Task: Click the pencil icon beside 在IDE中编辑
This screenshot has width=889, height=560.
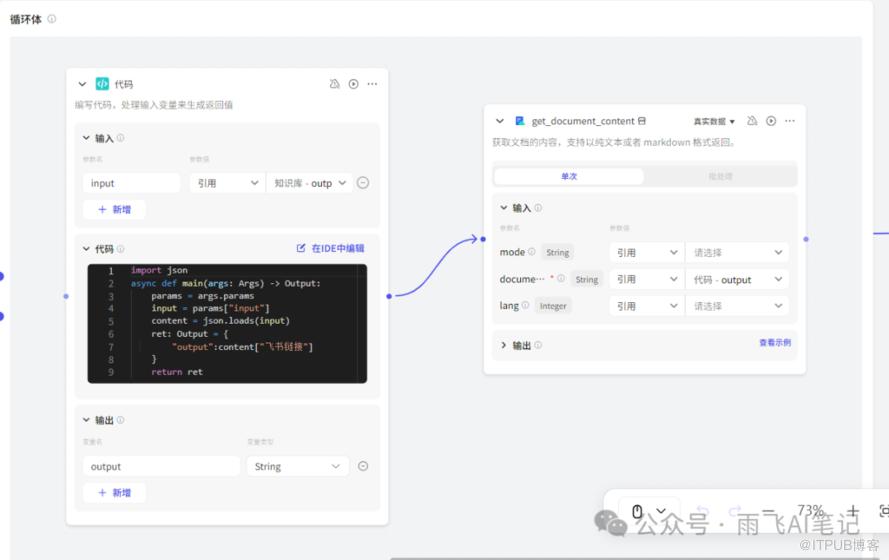Action: coord(301,248)
